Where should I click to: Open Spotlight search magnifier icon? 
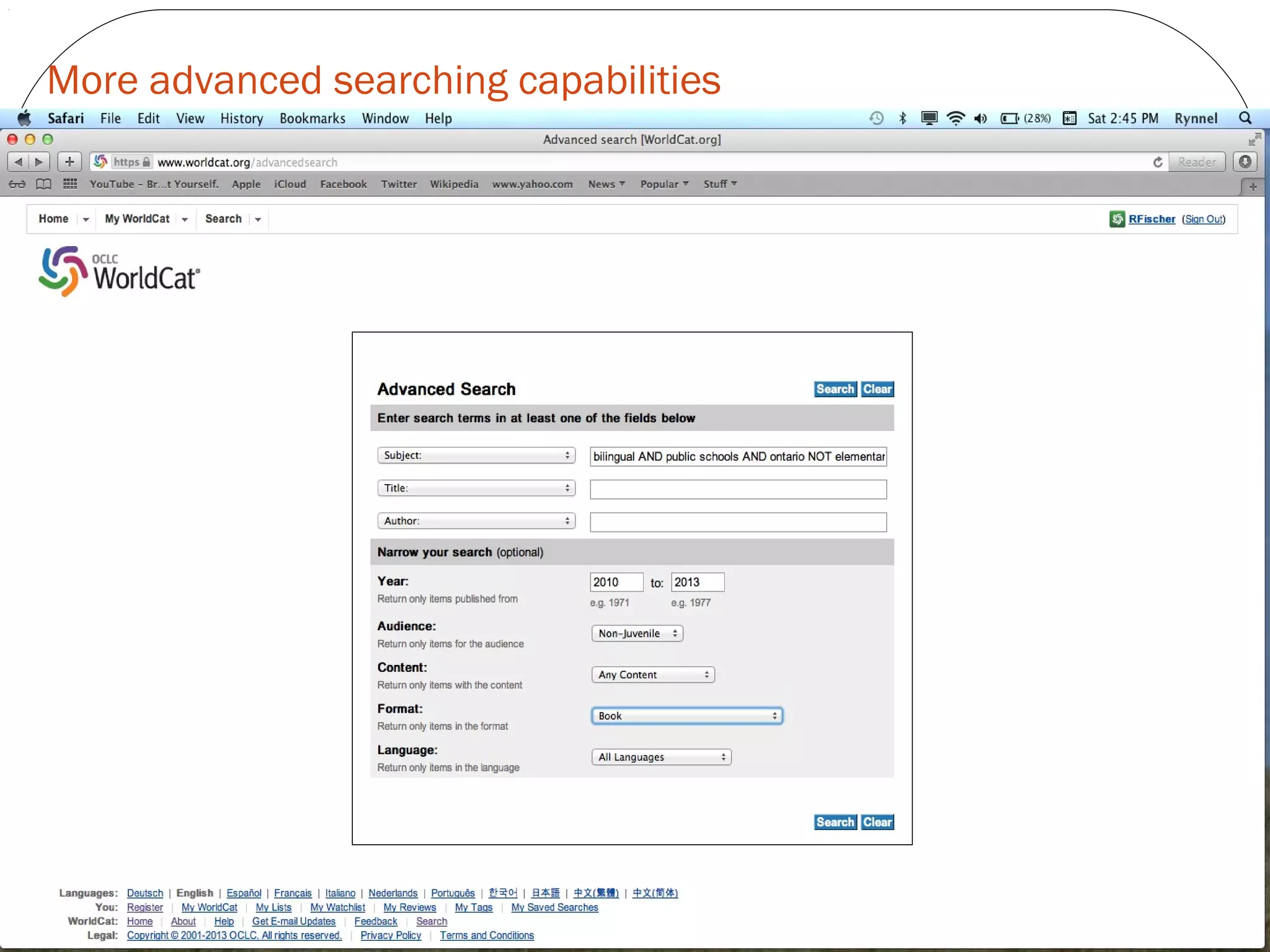pyautogui.click(x=1245, y=118)
